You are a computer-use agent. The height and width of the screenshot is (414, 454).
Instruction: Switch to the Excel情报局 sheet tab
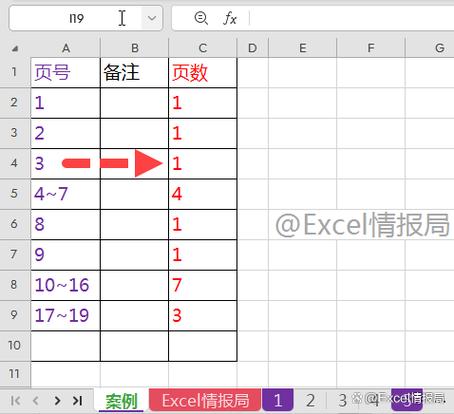(x=205, y=401)
